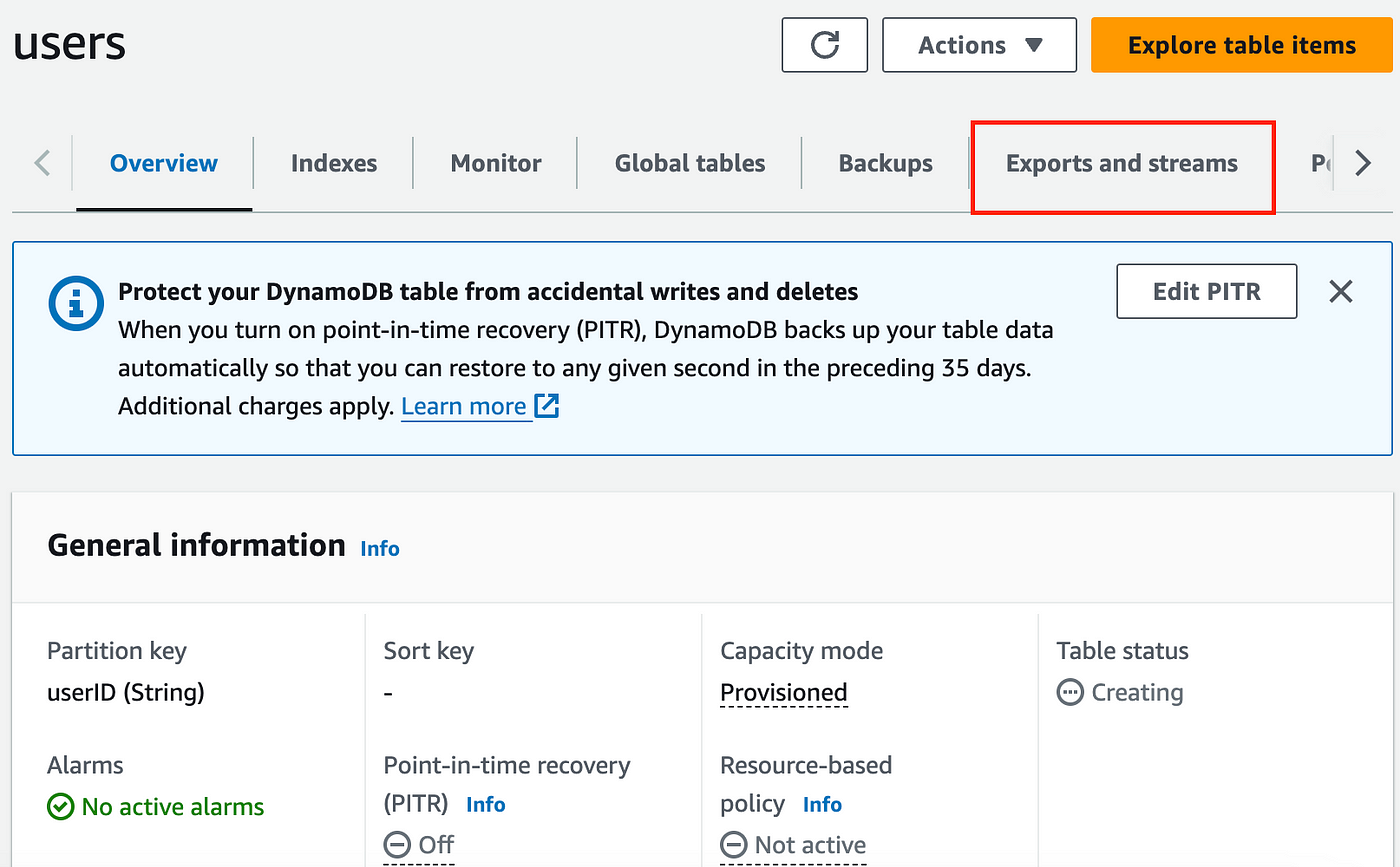Switch to the Exports and streams tab

click(x=1121, y=163)
